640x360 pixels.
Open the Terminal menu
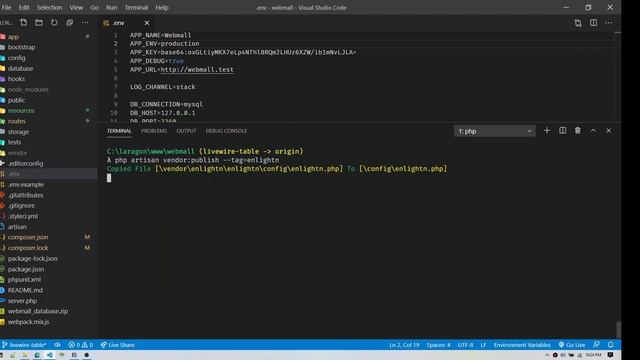click(x=136, y=7)
